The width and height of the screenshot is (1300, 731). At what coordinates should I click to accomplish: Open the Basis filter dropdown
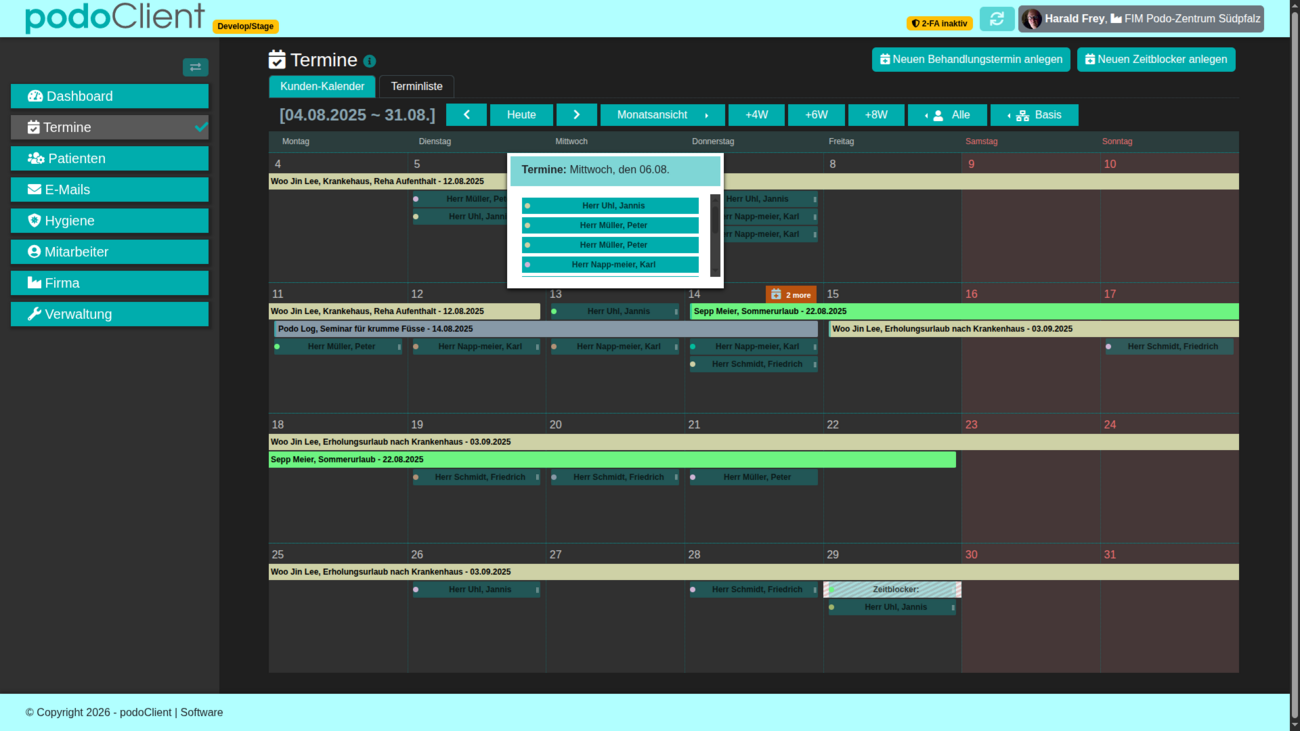[1034, 115]
